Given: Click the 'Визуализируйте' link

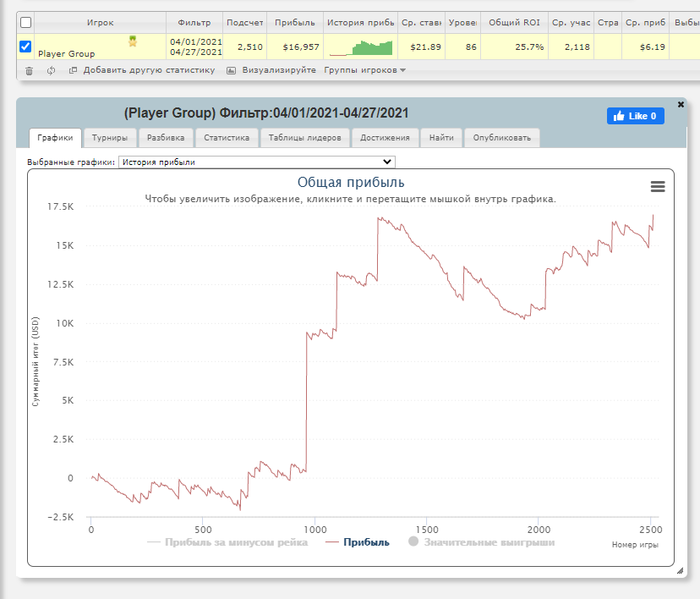Looking at the screenshot, I should tap(279, 70).
